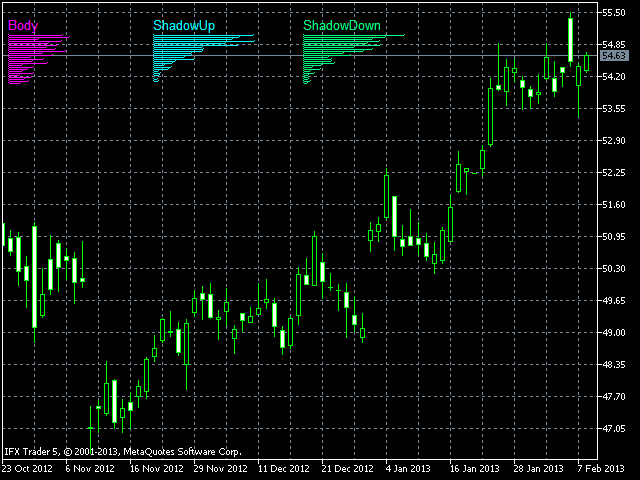
Task: Click the ShadowUp histogram label
Action: tap(184, 25)
